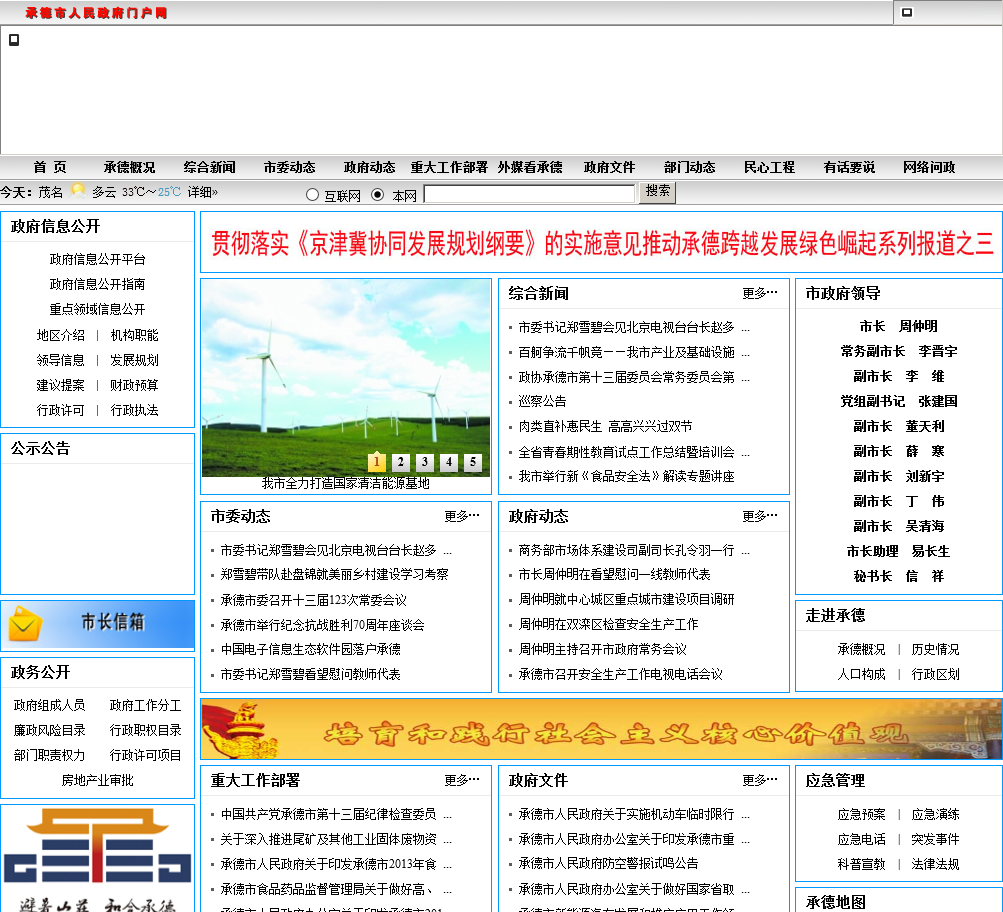This screenshot has height=912, width=1003.
Task: Open the 历史情况 link
Action: pyautogui.click(x=935, y=649)
